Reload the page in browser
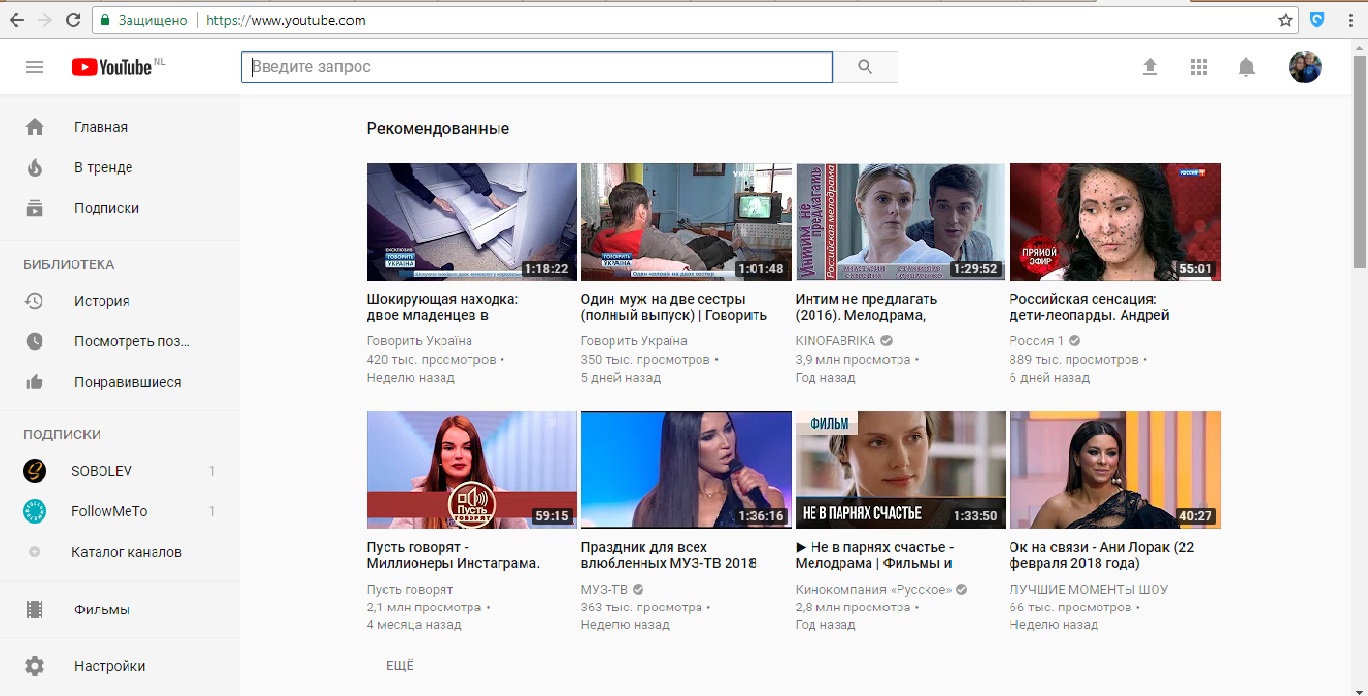The height and width of the screenshot is (696, 1368). coord(73,20)
